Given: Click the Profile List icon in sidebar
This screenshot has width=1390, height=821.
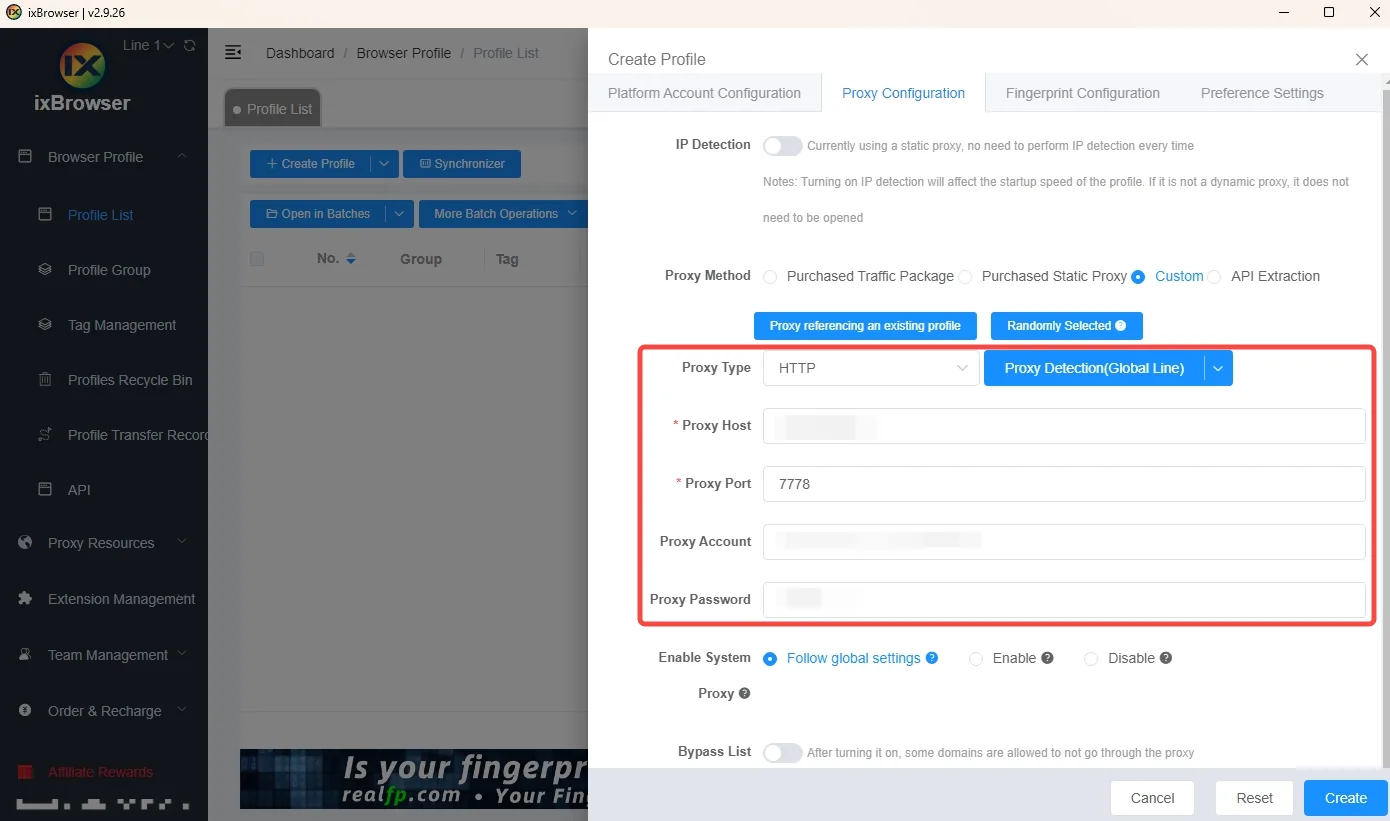Looking at the screenshot, I should pos(44,214).
